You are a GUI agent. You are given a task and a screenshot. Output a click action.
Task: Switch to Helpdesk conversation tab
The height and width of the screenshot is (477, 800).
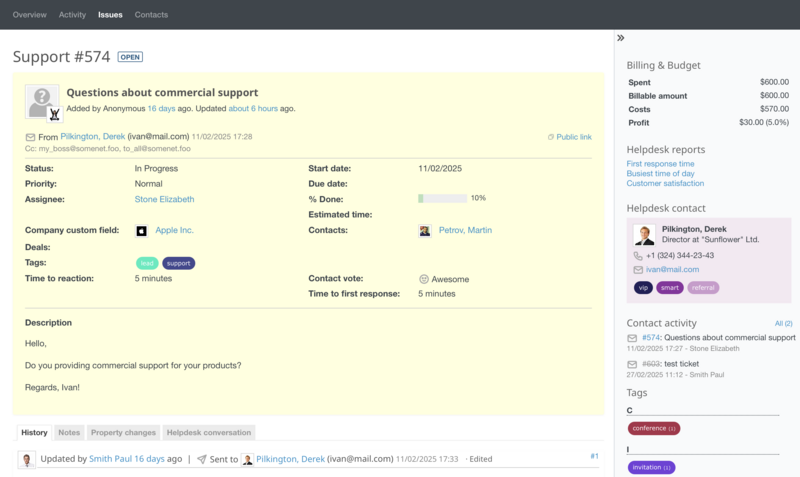[209, 432]
